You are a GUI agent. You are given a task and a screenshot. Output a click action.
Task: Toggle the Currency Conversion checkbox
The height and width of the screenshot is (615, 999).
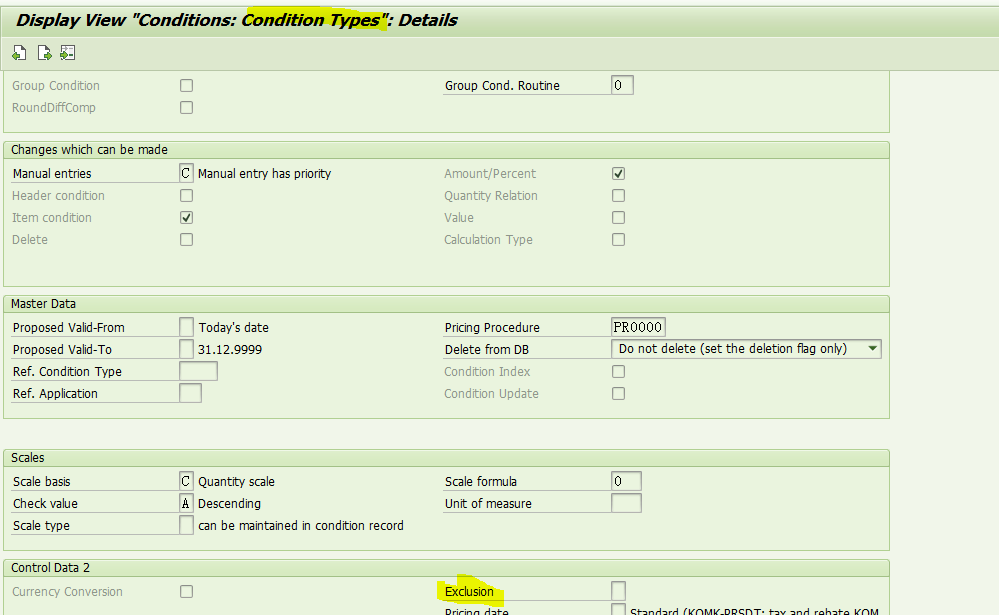click(186, 591)
